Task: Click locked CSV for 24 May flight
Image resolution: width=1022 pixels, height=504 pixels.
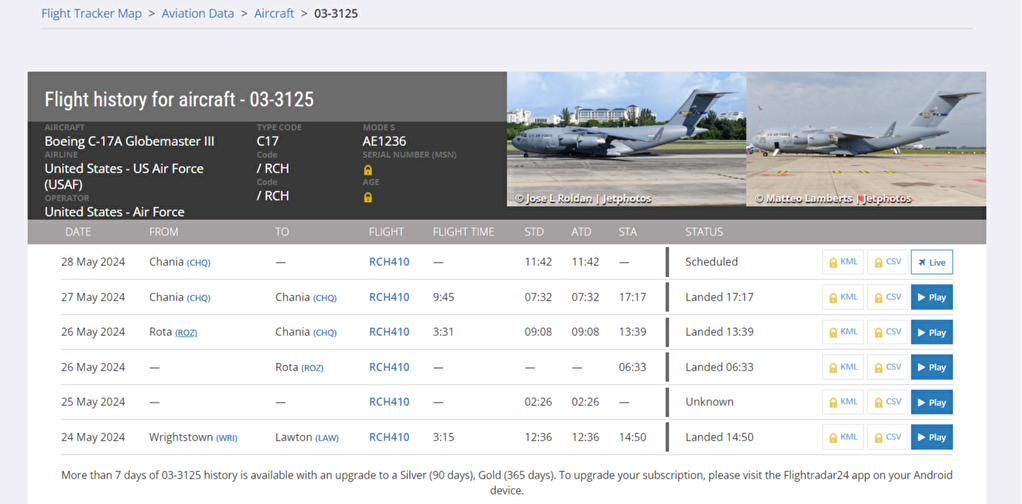Action: click(887, 437)
